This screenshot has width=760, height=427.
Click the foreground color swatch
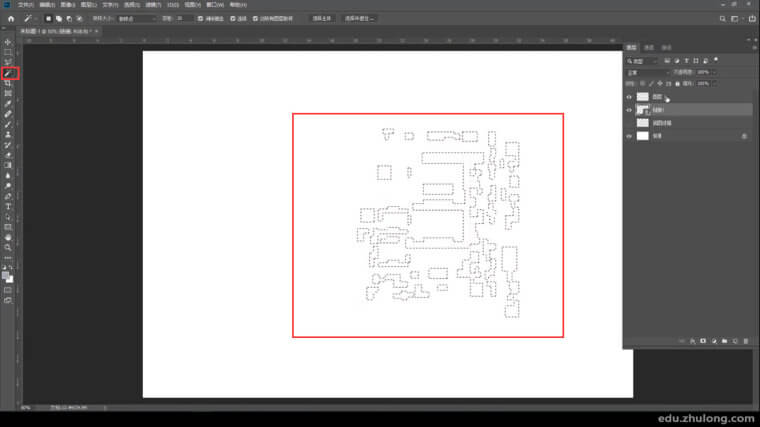pos(7,275)
